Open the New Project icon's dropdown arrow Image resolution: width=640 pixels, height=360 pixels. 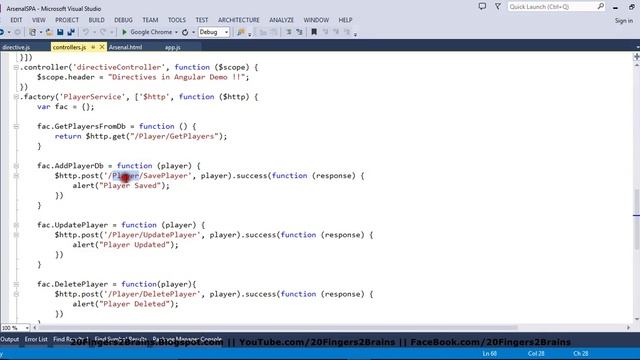41,32
